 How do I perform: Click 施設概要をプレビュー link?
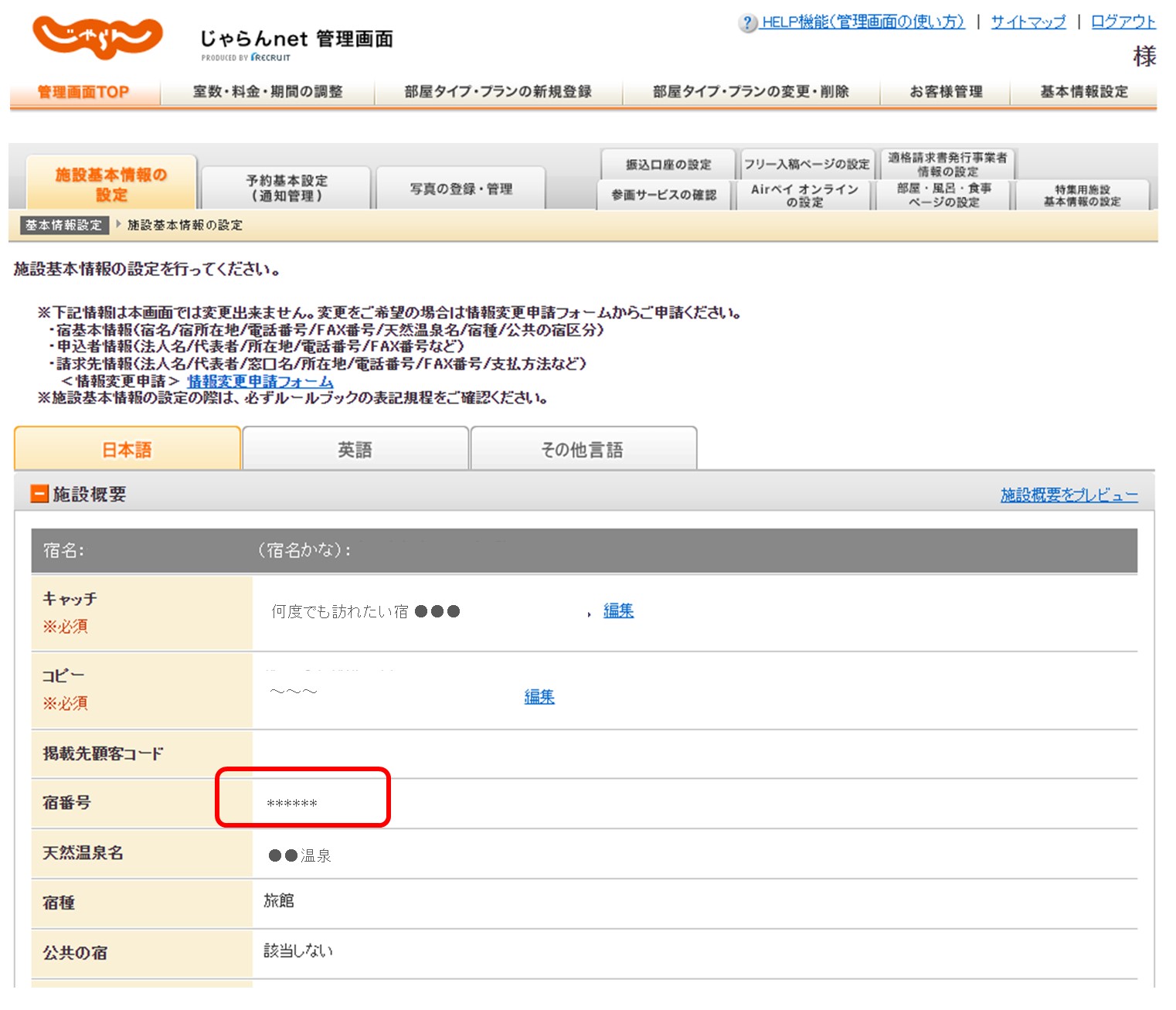pyautogui.click(x=1069, y=495)
